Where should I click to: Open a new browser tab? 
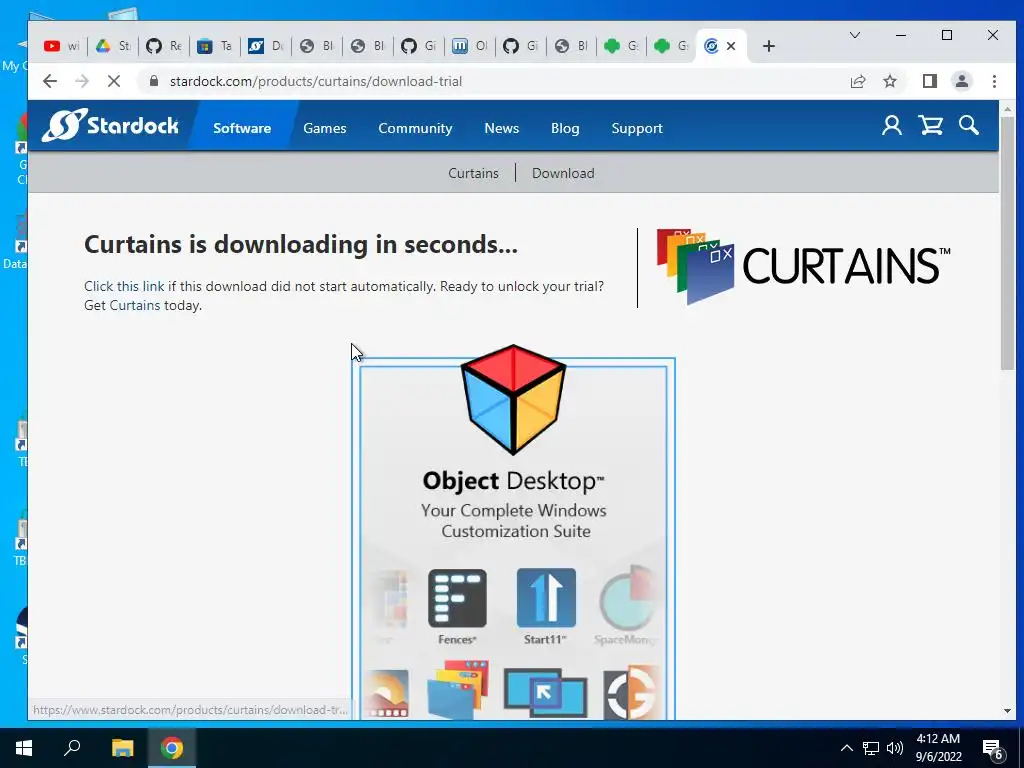click(x=769, y=46)
